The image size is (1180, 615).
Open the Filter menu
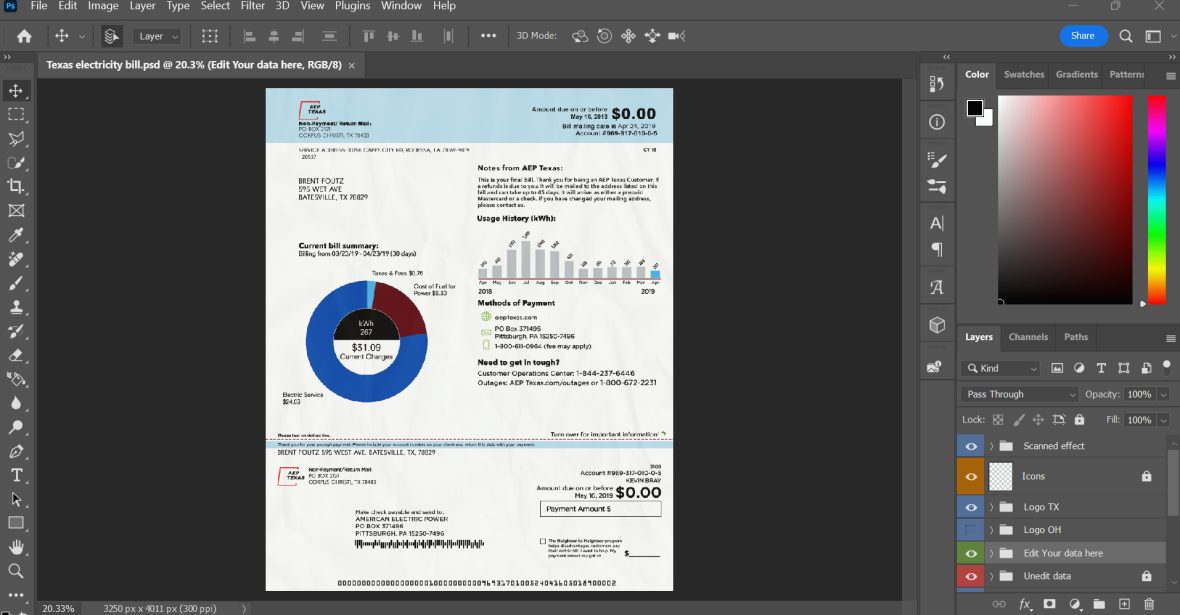tap(251, 6)
